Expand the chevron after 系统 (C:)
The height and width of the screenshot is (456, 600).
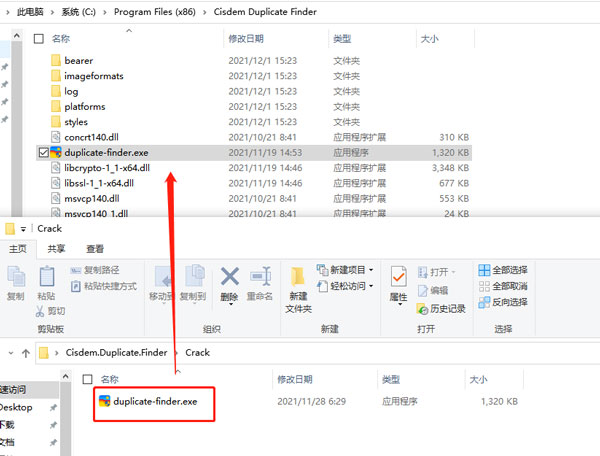point(104,12)
